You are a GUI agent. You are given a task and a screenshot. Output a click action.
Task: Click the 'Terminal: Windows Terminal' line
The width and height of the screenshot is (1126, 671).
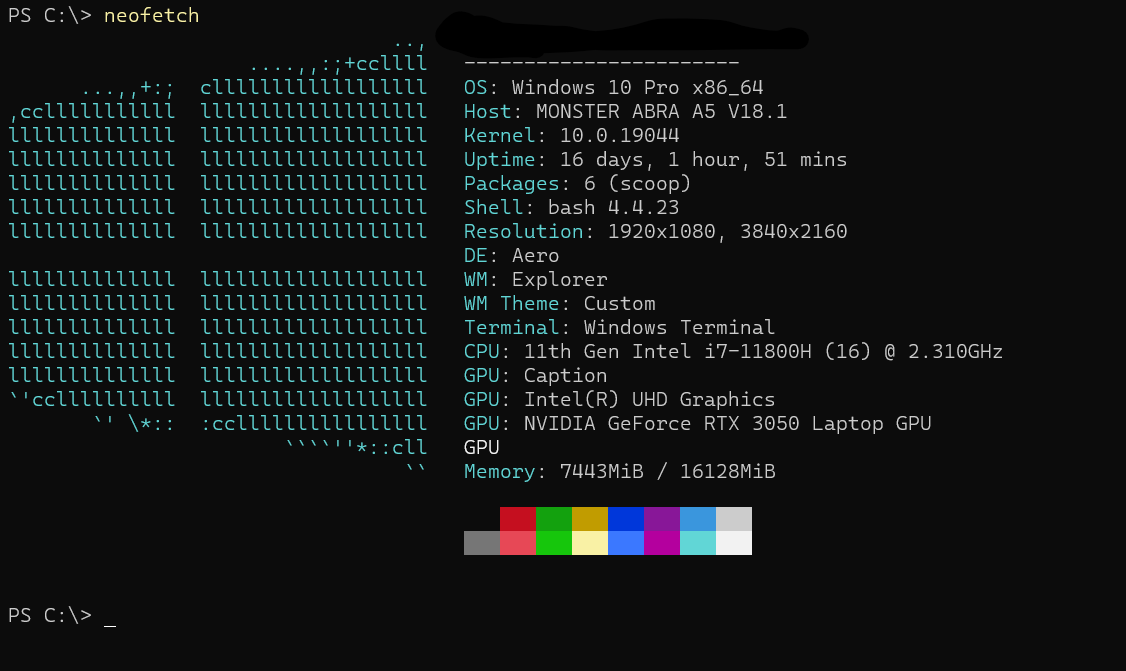620,328
